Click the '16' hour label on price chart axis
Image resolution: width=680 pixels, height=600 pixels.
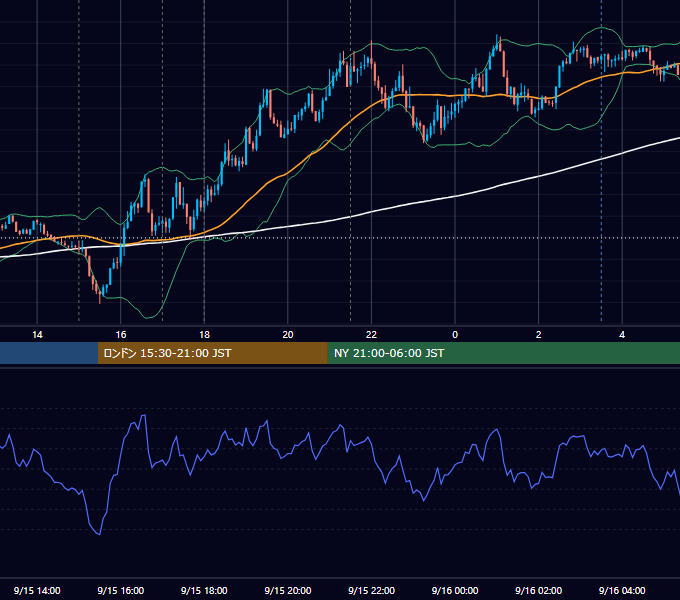coord(121,335)
